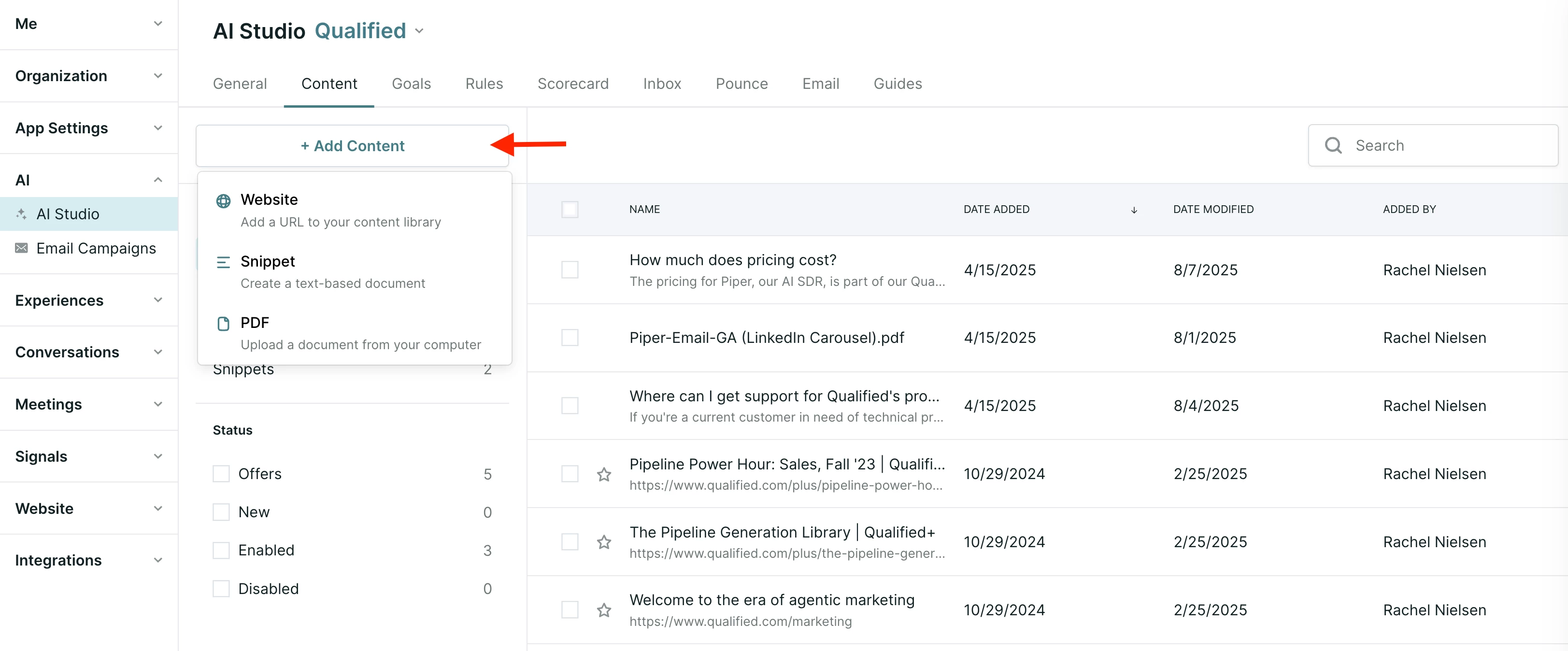Check the Piper-Email-GA pdf row checkbox
Image resolution: width=1568 pixels, height=651 pixels.
click(x=569, y=338)
